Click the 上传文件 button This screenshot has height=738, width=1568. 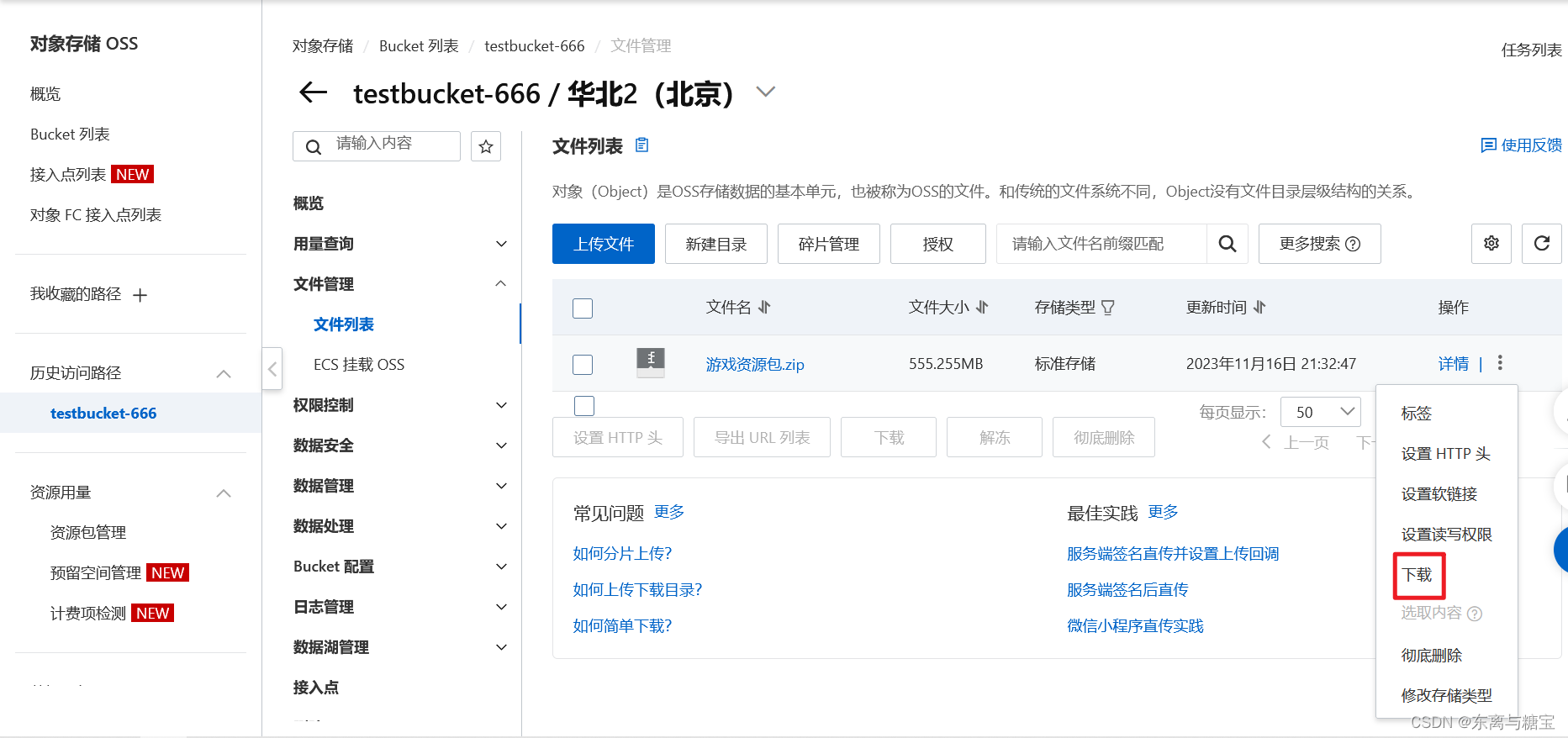tap(604, 244)
